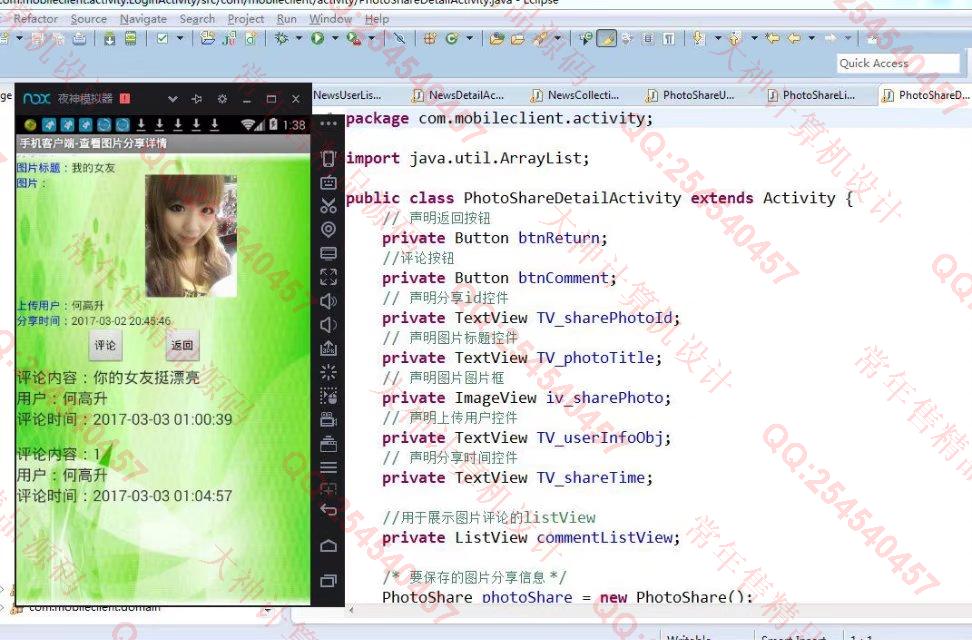Click the Open Type folder icon
Image resolution: width=972 pixels, height=640 pixels.
[497, 39]
